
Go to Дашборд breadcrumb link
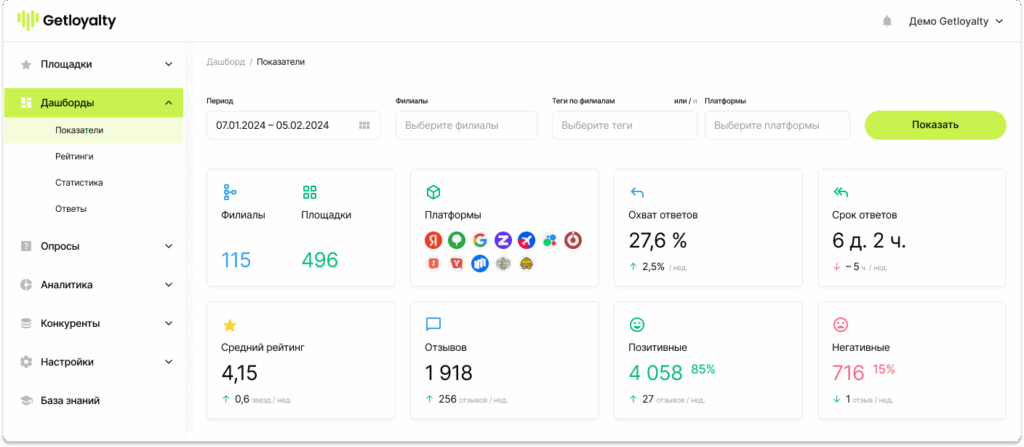pos(225,62)
